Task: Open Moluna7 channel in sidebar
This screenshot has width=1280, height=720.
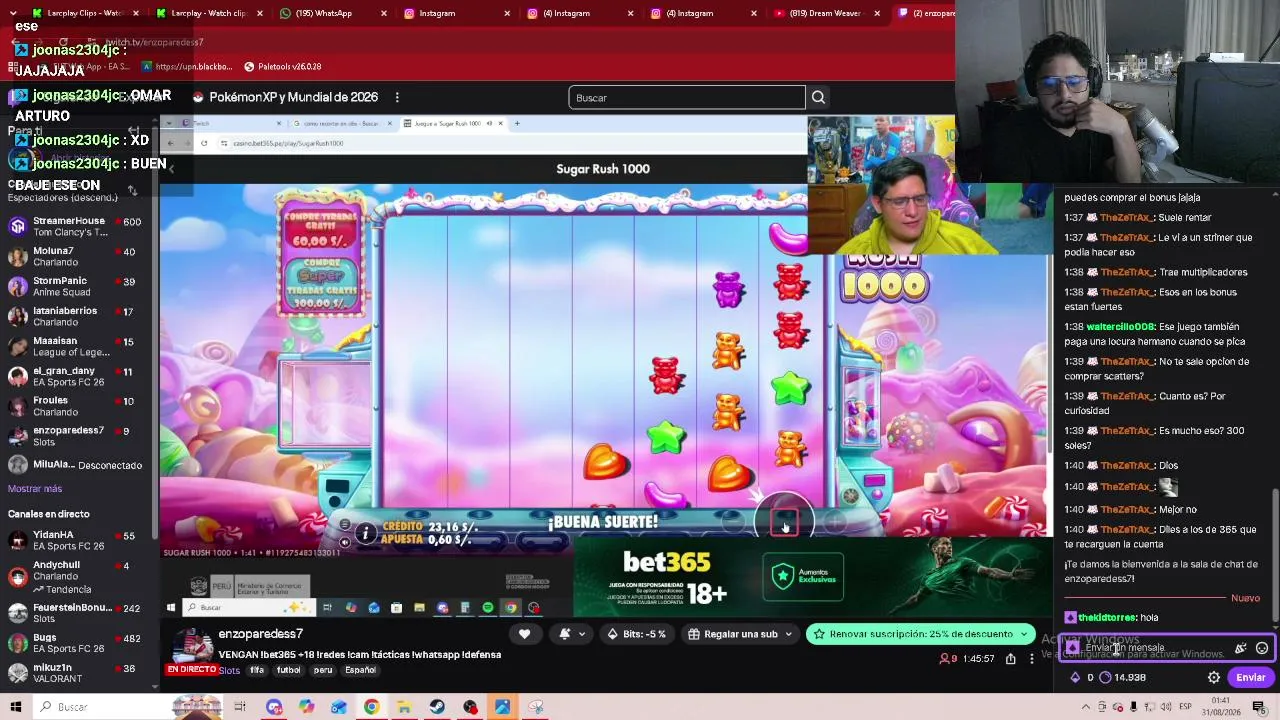Action: 78,256
